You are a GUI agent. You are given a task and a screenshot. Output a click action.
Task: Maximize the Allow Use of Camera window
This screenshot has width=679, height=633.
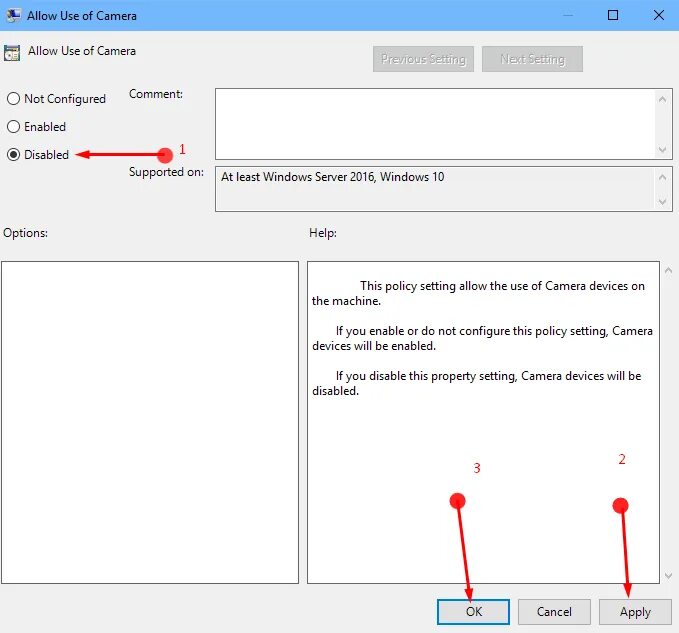tap(613, 15)
